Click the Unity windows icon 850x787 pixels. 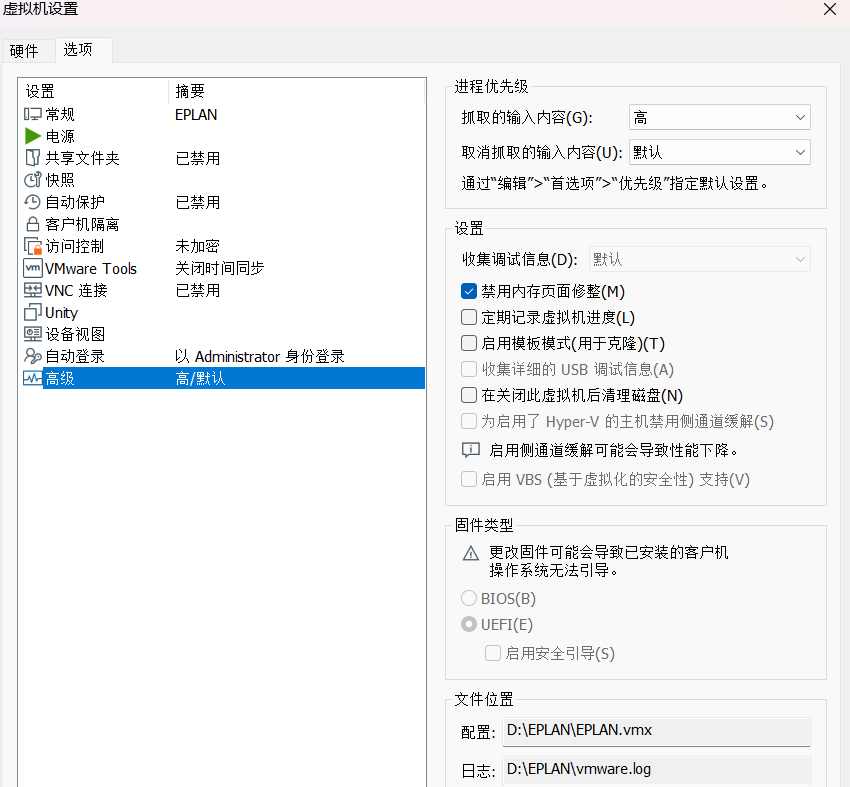pos(33,312)
